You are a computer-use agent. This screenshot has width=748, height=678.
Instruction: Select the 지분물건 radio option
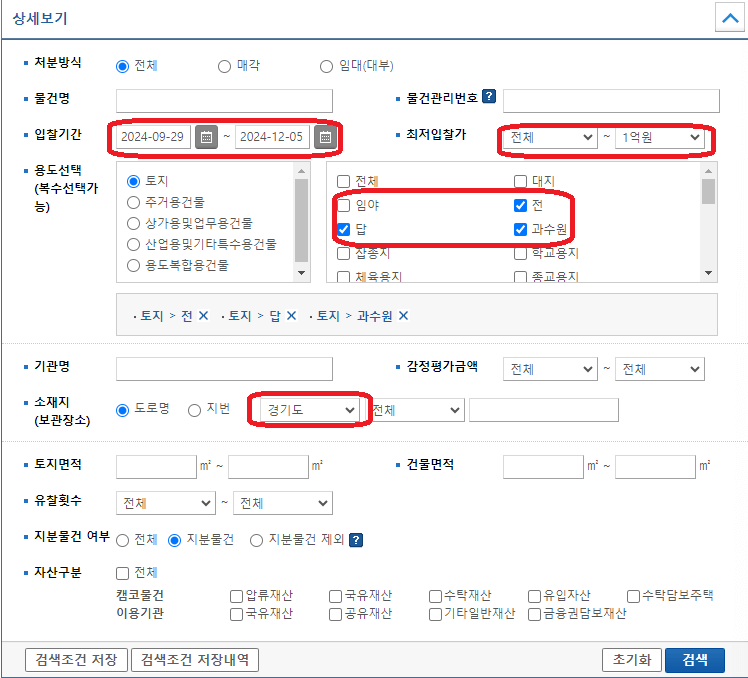pyautogui.click(x=175, y=540)
